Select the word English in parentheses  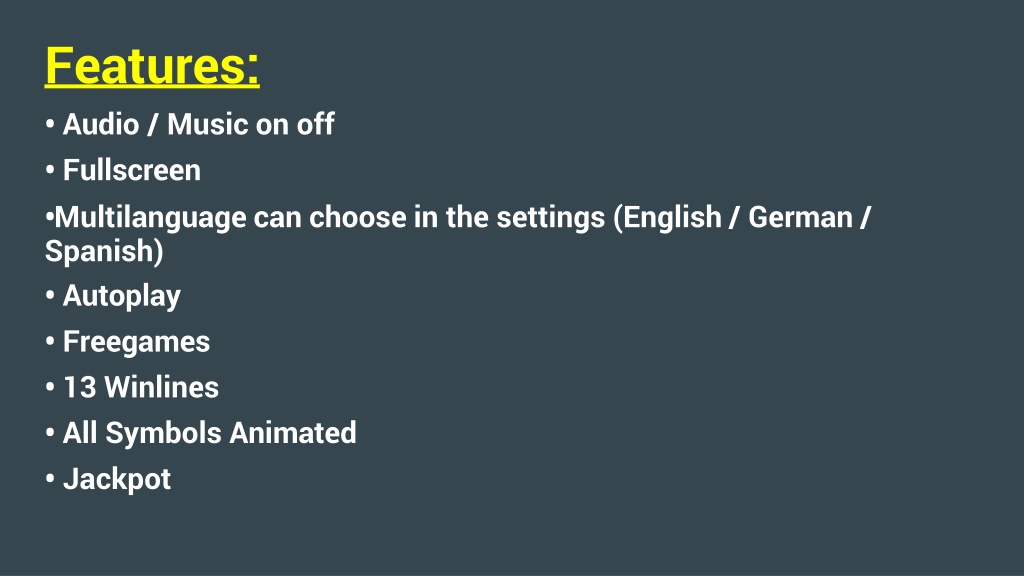[672, 217]
